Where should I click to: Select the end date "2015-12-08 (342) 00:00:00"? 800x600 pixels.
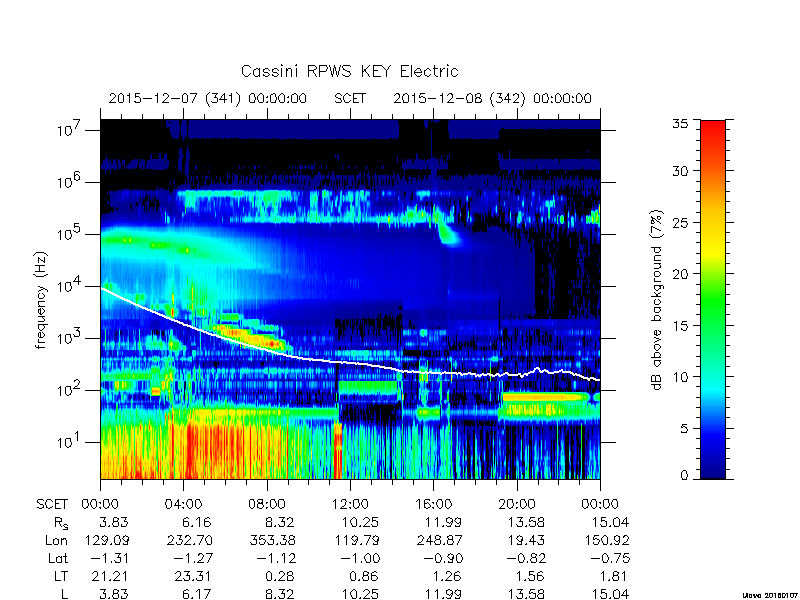[x=492, y=98]
